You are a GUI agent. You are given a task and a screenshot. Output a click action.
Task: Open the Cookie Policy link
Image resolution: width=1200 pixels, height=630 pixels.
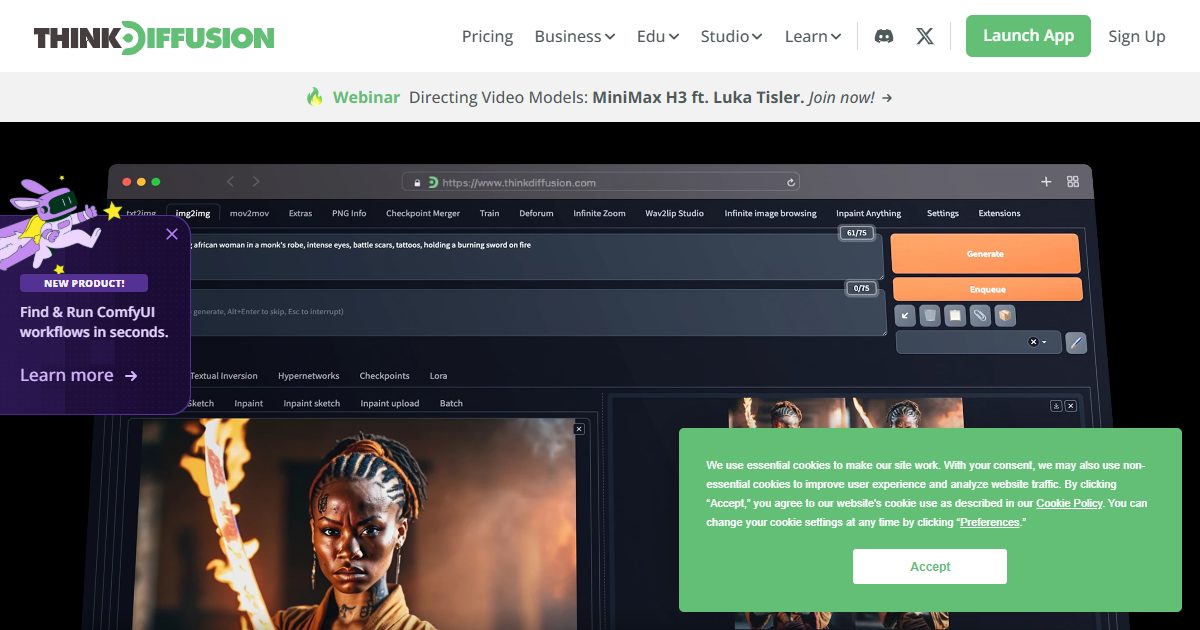coord(1069,503)
